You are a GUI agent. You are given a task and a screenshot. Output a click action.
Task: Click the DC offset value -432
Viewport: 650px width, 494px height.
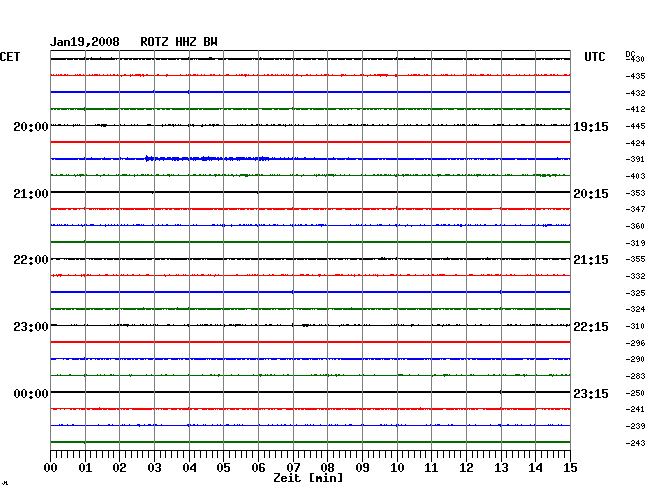tap(635, 93)
